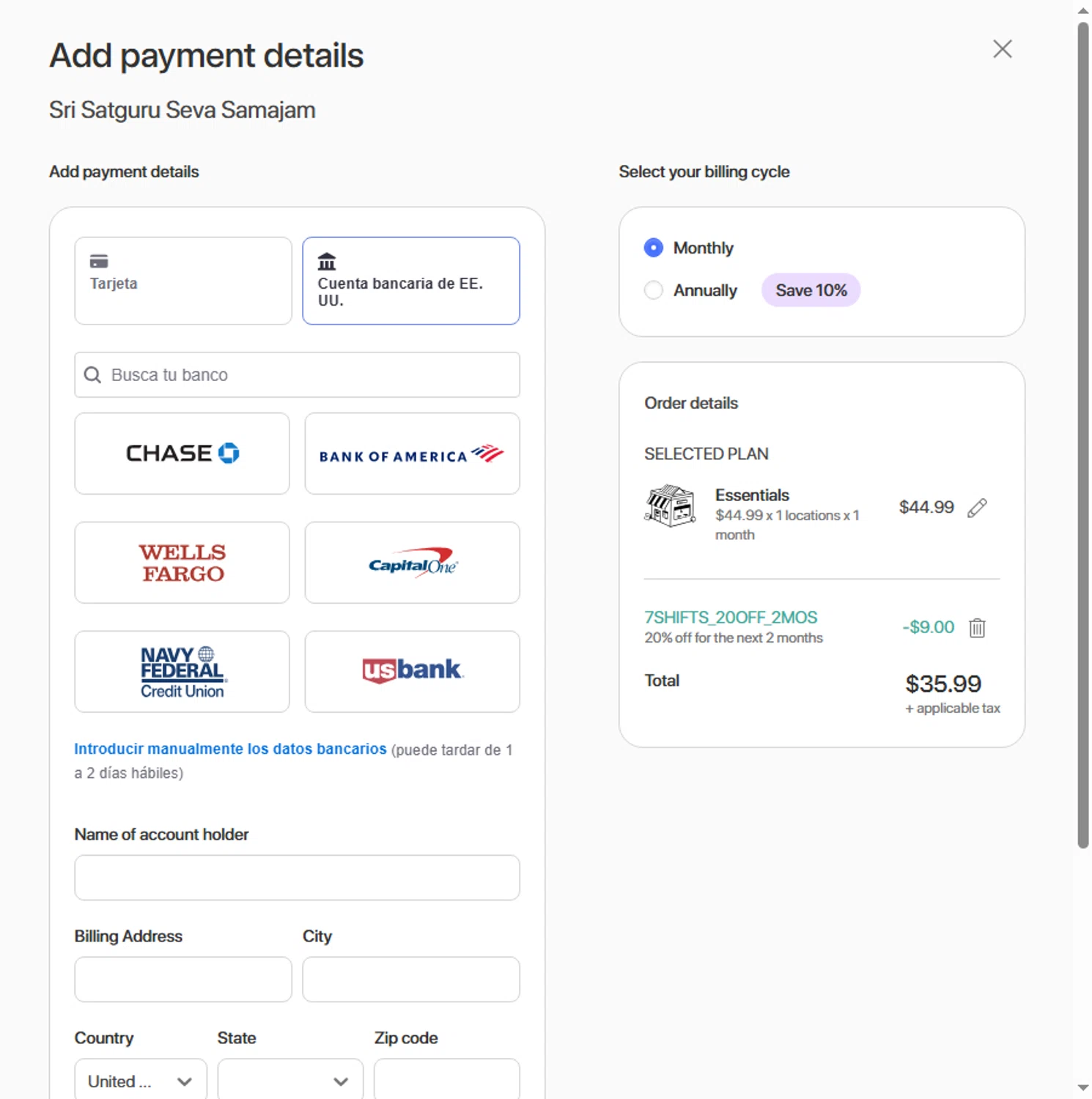Image resolution: width=1092 pixels, height=1099 pixels.
Task: Click the search magnifier icon in bank search
Action: (x=92, y=375)
